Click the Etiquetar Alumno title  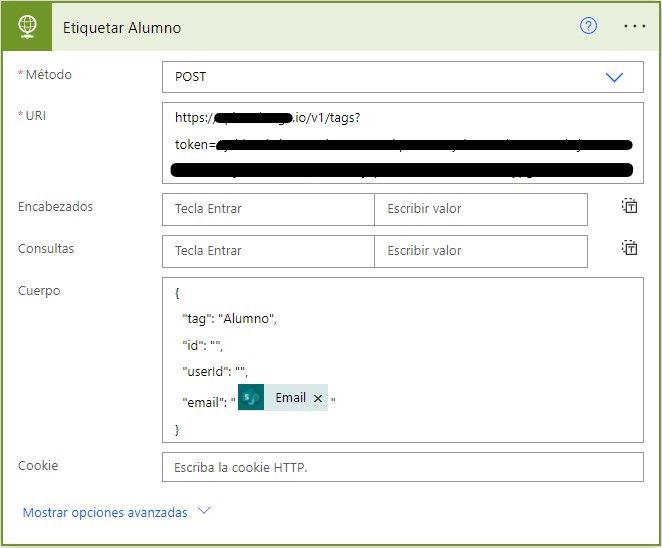click(122, 28)
